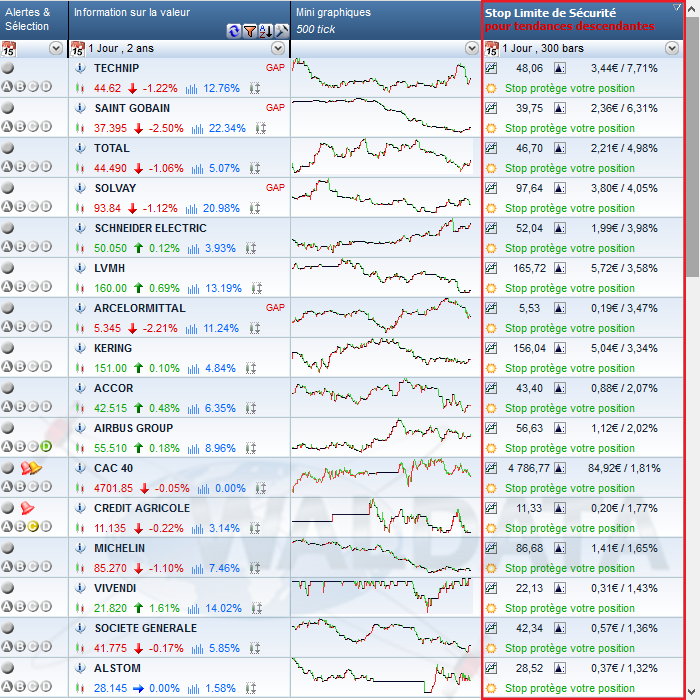700x700 pixels.
Task: Open the tools wrench icon in header
Action: 282,31
